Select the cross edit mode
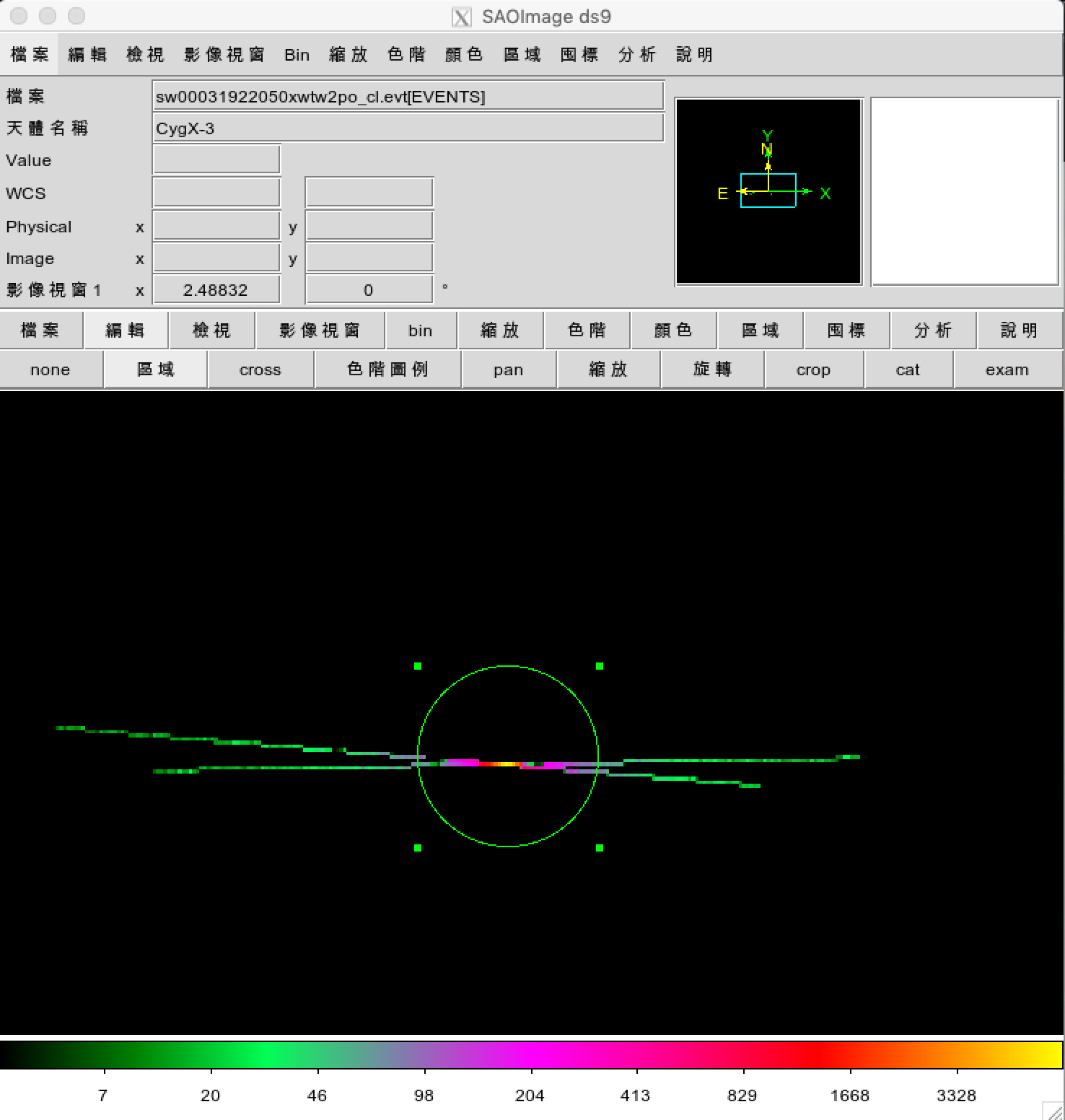This screenshot has width=1065, height=1120. tap(260, 370)
